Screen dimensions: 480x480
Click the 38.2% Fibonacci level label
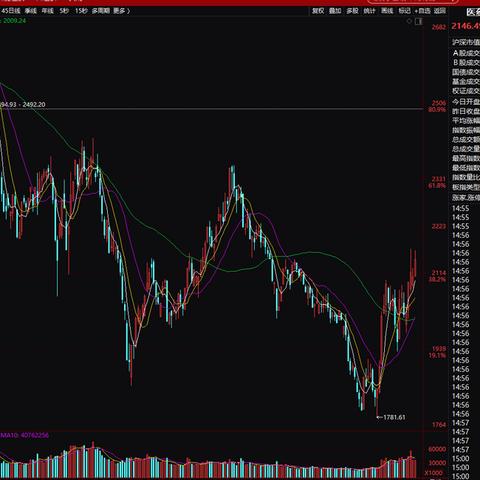pyautogui.click(x=437, y=279)
